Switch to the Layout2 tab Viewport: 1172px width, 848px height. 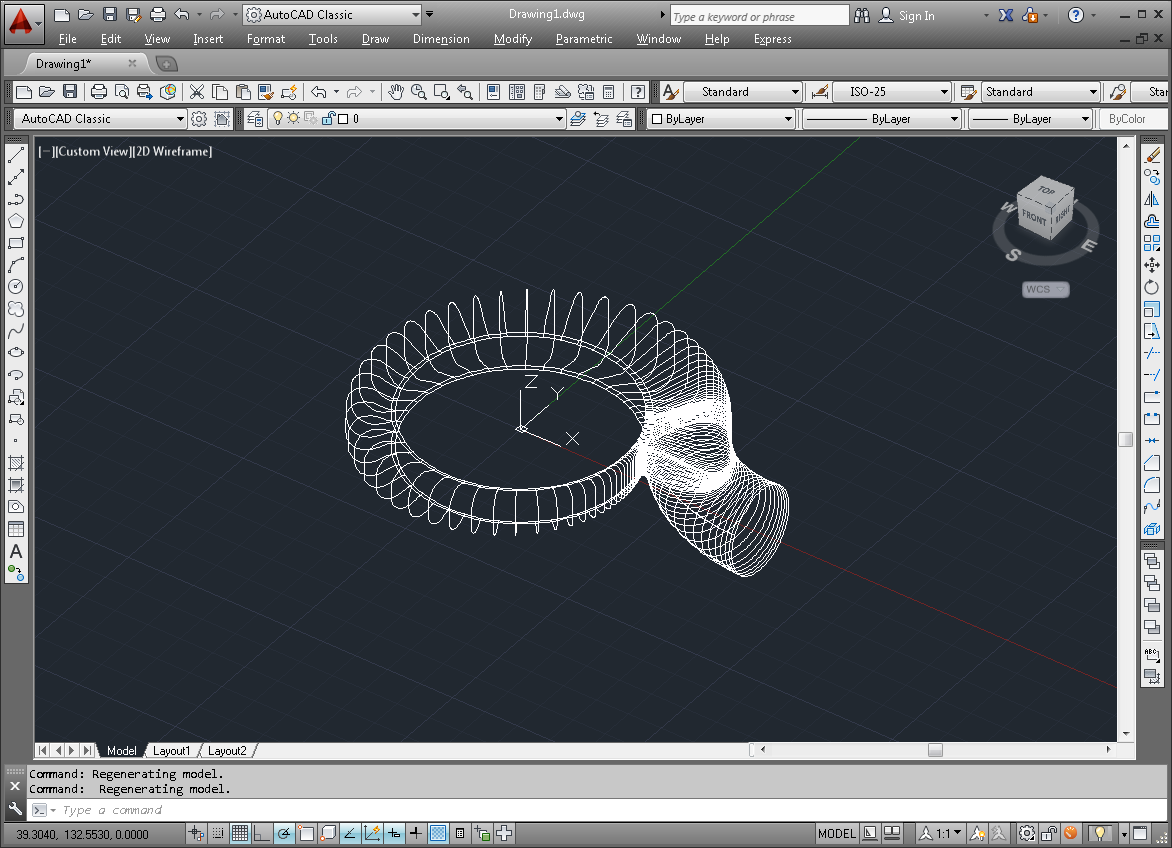click(x=226, y=751)
